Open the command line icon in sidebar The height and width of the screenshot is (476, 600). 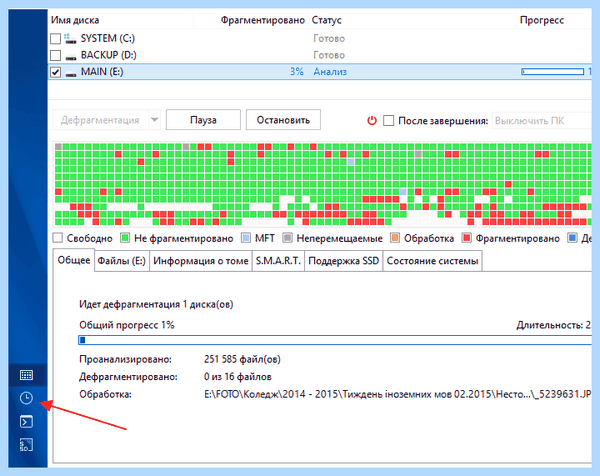pos(26,422)
